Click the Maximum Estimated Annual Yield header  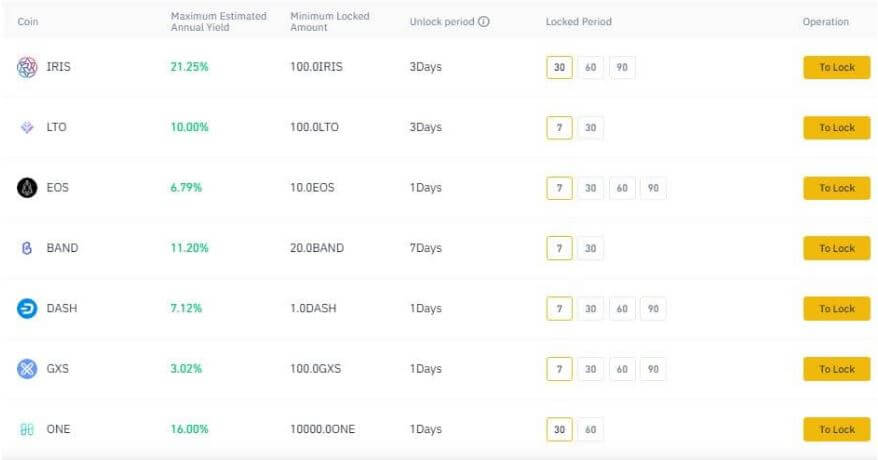(218, 22)
